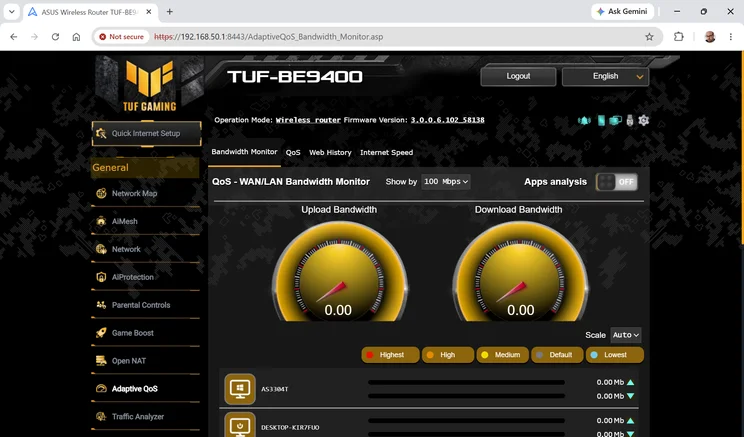
Task: Open the Show by 100 Mbps dropdown
Action: click(x=446, y=182)
